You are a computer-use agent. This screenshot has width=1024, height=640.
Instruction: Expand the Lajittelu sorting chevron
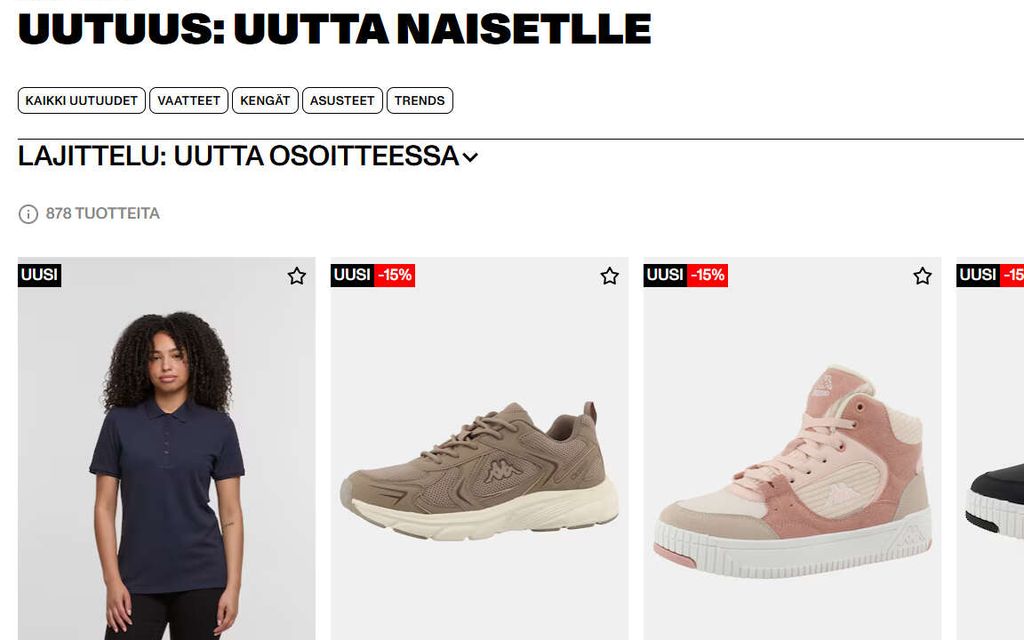470,157
